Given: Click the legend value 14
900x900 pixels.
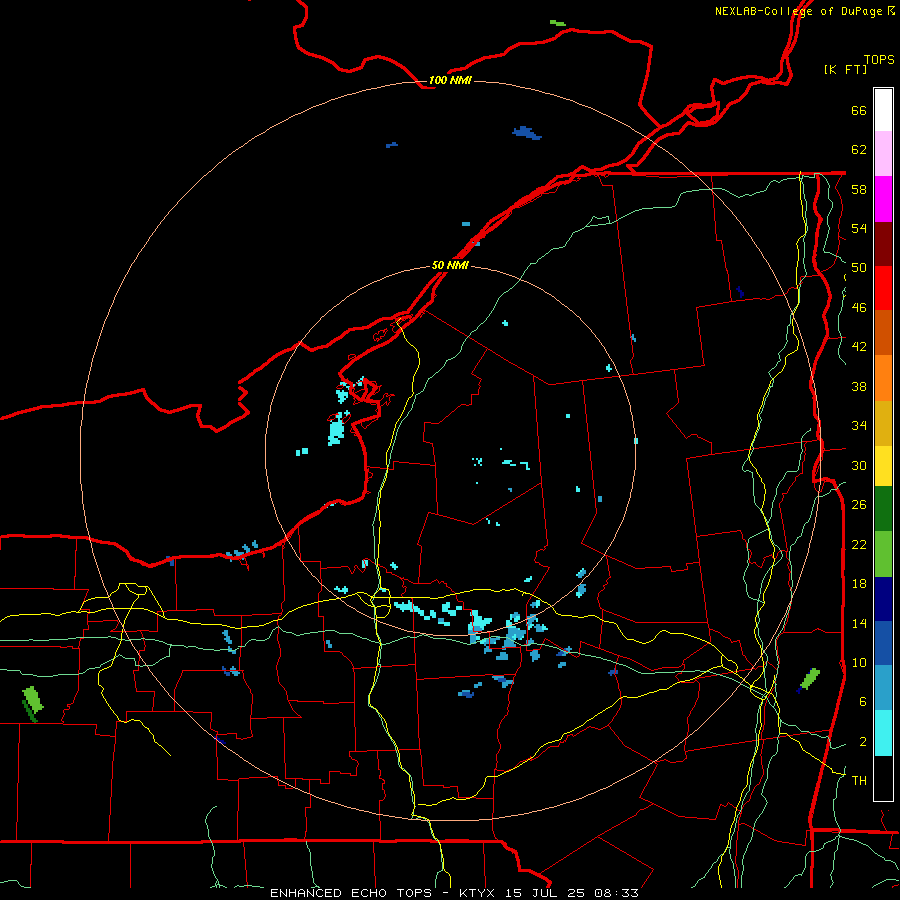Looking at the screenshot, I should (859, 623).
